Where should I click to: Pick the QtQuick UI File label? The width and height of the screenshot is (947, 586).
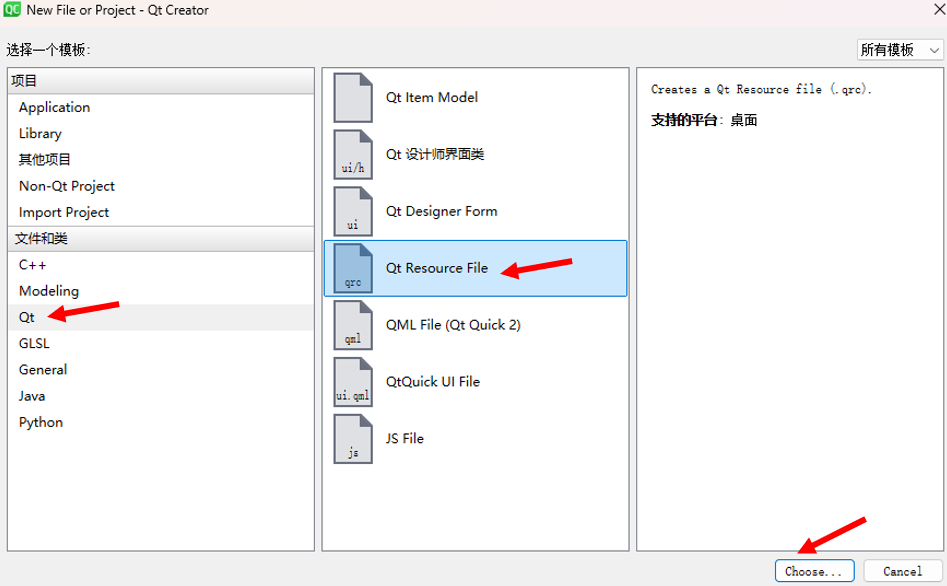click(432, 382)
